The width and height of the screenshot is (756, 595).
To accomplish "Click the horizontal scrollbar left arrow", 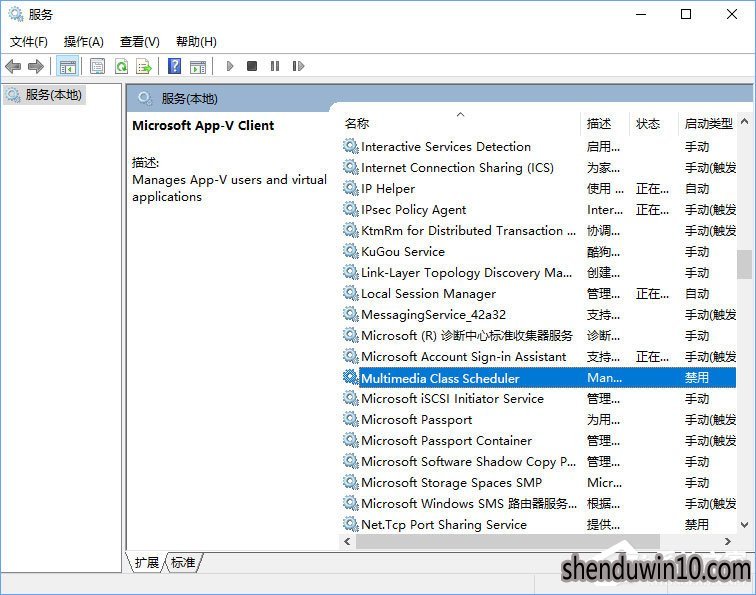I will pyautogui.click(x=347, y=541).
